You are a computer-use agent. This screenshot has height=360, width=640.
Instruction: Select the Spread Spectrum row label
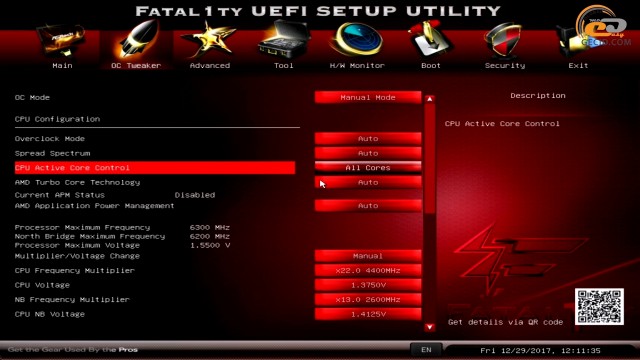pos(52,153)
